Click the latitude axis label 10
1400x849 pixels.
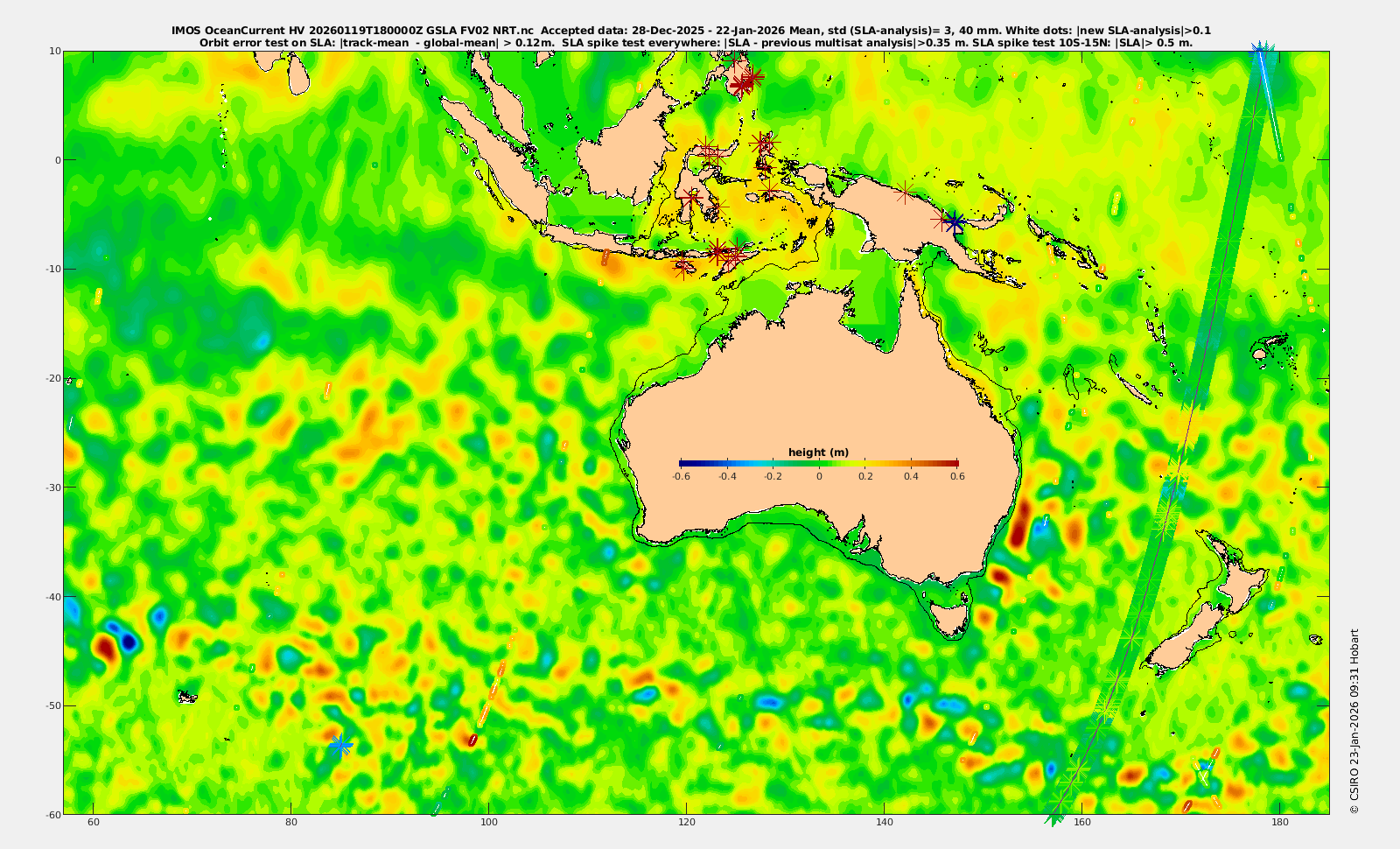(x=54, y=51)
